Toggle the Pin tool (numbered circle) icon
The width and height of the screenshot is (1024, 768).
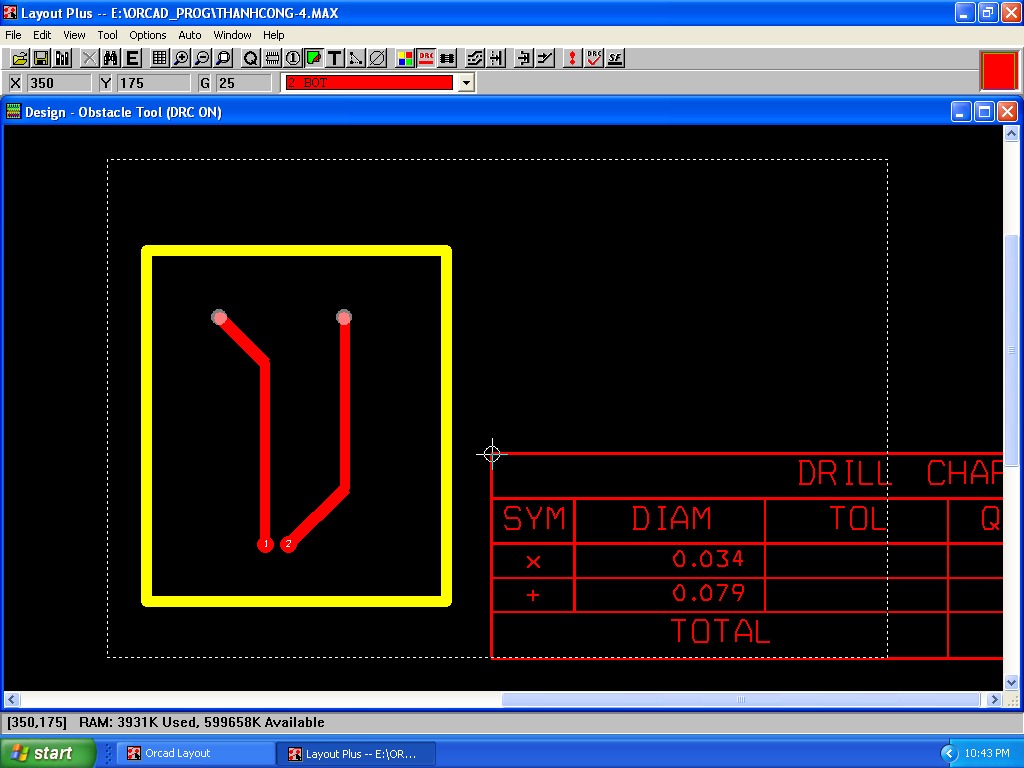(x=293, y=59)
